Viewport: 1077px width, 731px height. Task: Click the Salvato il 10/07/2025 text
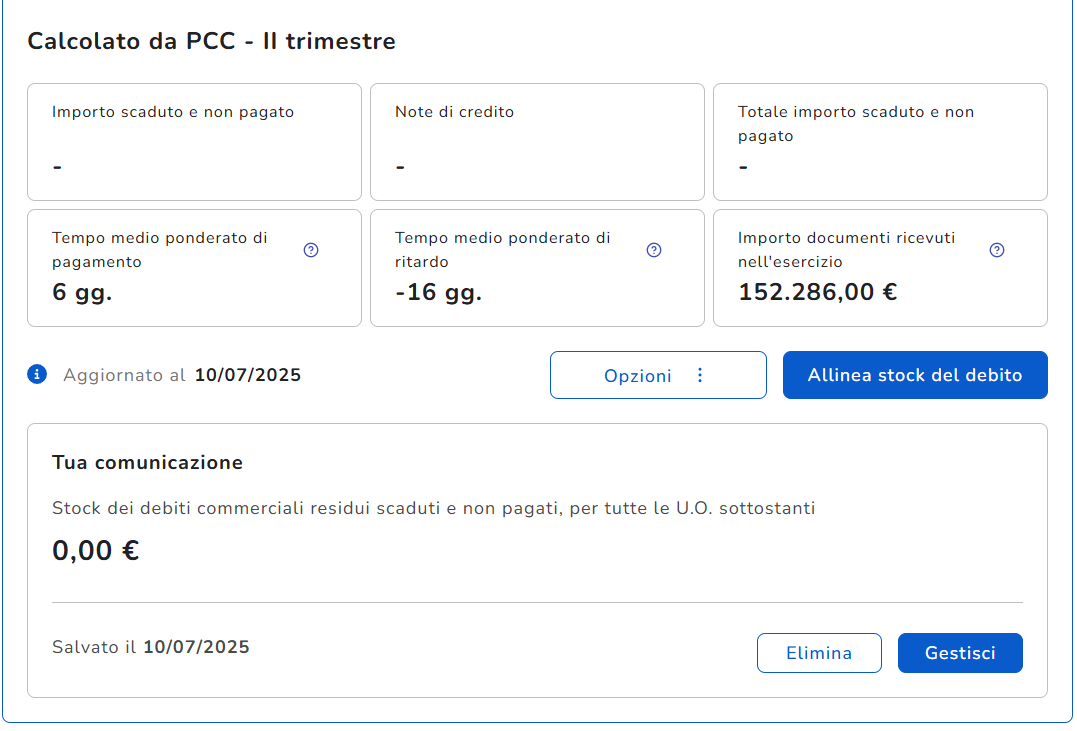tap(151, 647)
